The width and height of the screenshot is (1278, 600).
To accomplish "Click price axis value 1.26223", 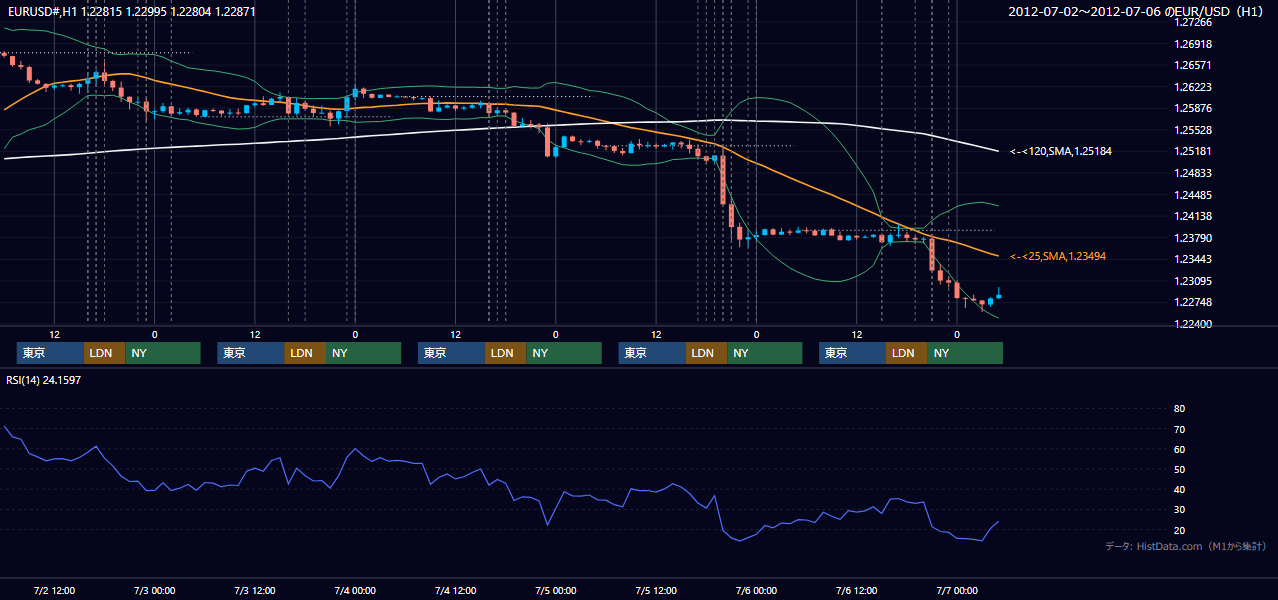I will [1193, 87].
